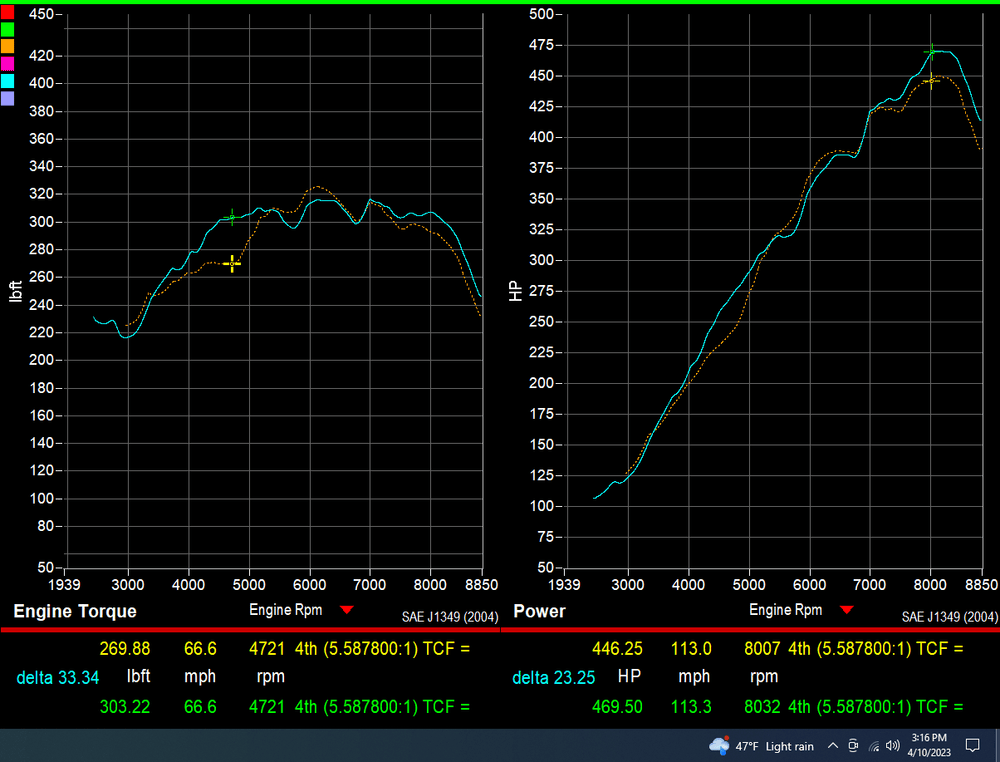Open the Power graph's Engine Rpm dropdown
The height and width of the screenshot is (762, 1000).
tap(847, 610)
